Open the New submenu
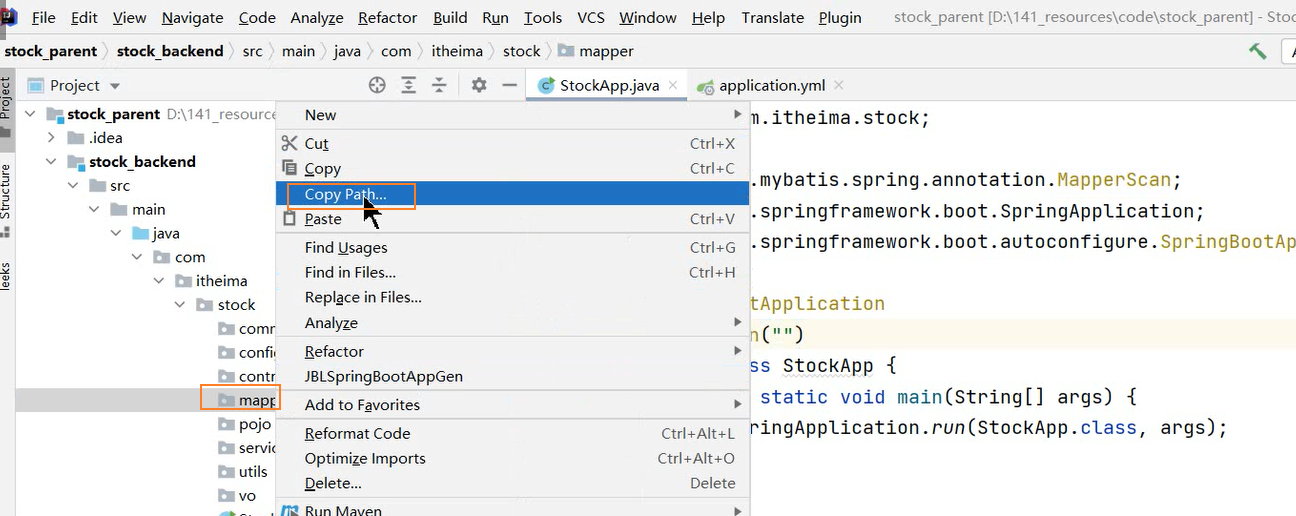This screenshot has width=1296, height=516. [x=513, y=115]
